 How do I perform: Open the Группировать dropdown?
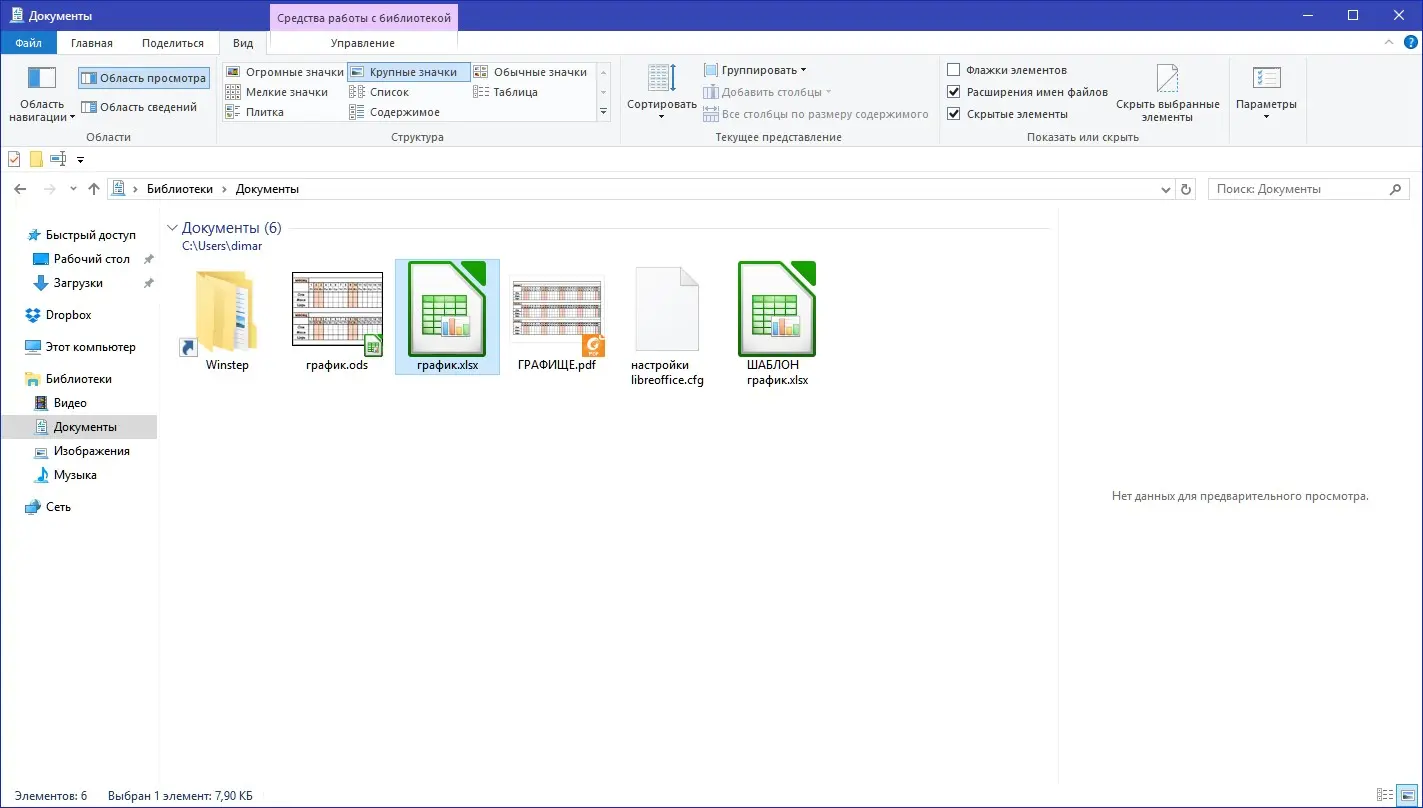pos(755,70)
